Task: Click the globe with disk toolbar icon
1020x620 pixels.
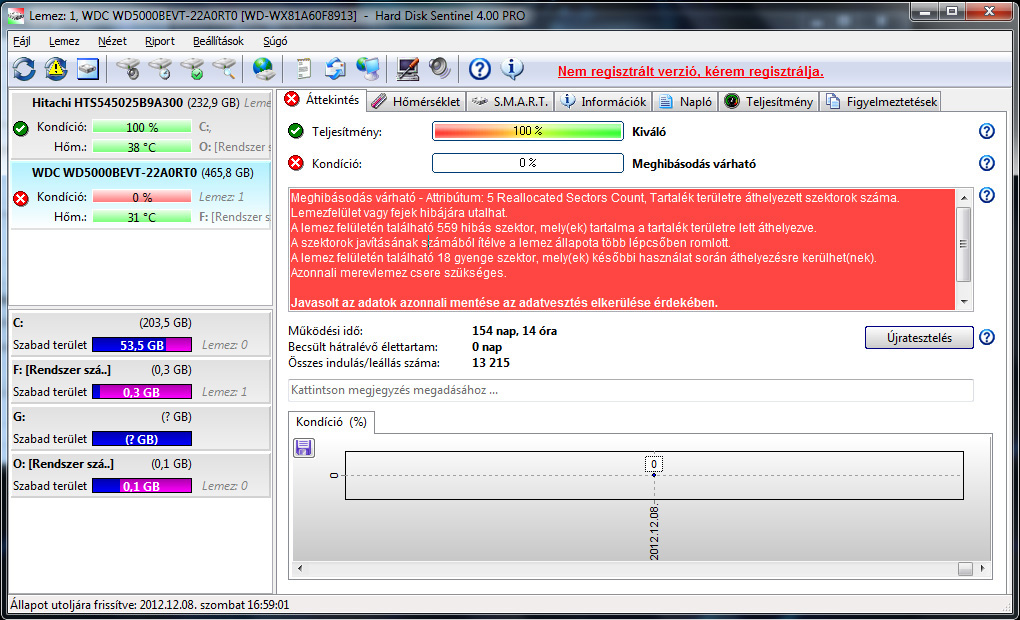Action: [x=263, y=69]
